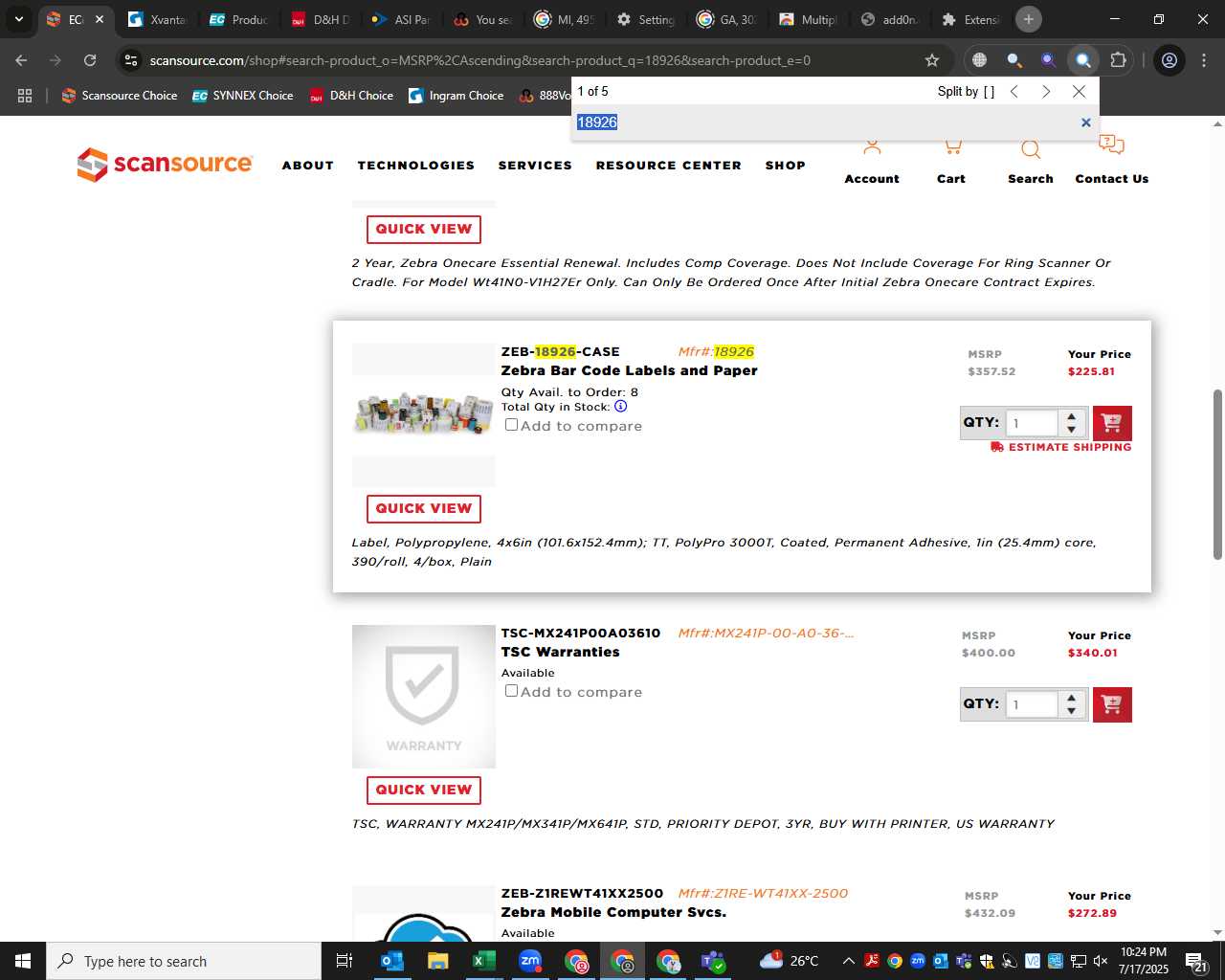Click QUICK VIEW for Onecare Essential Renewal
This screenshot has width=1225, height=980.
click(424, 230)
